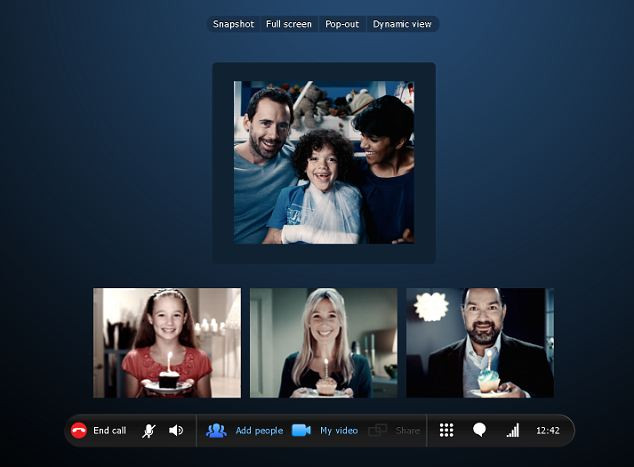The height and width of the screenshot is (467, 634).
Task: Switch to Full screen mode
Action: pos(289,24)
